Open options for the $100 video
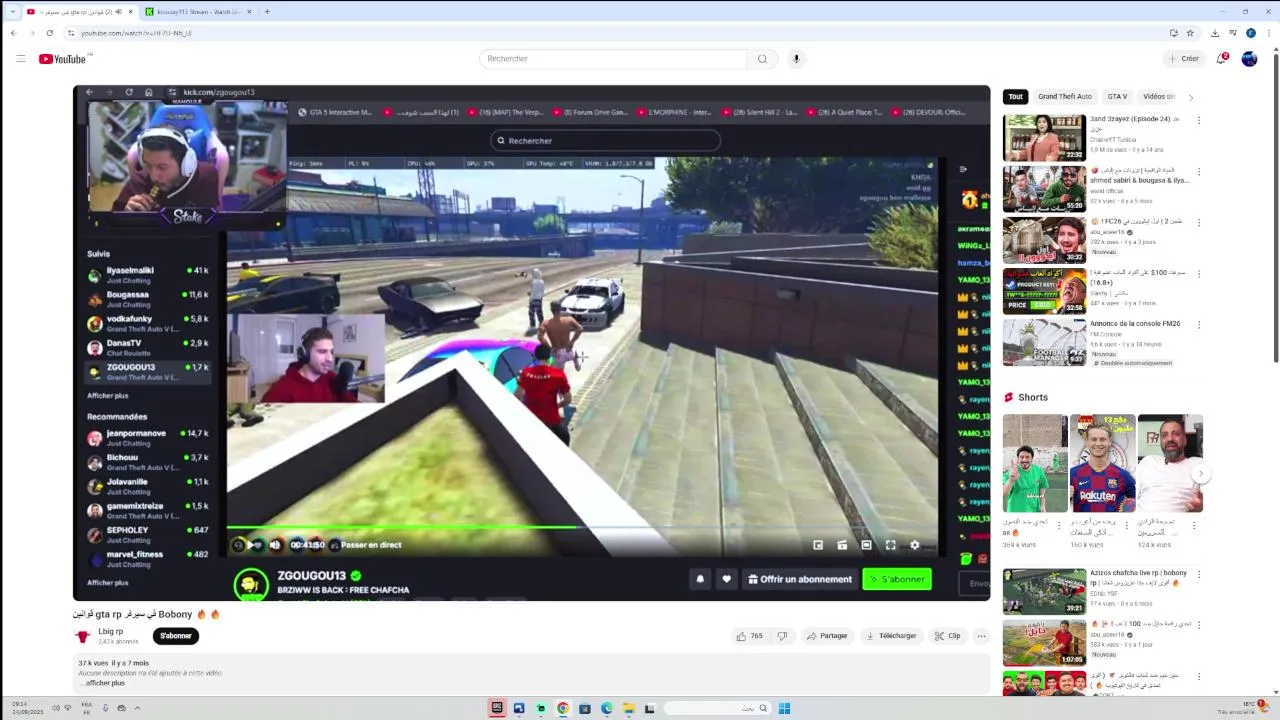This screenshot has height=720, width=1280. (1199, 273)
